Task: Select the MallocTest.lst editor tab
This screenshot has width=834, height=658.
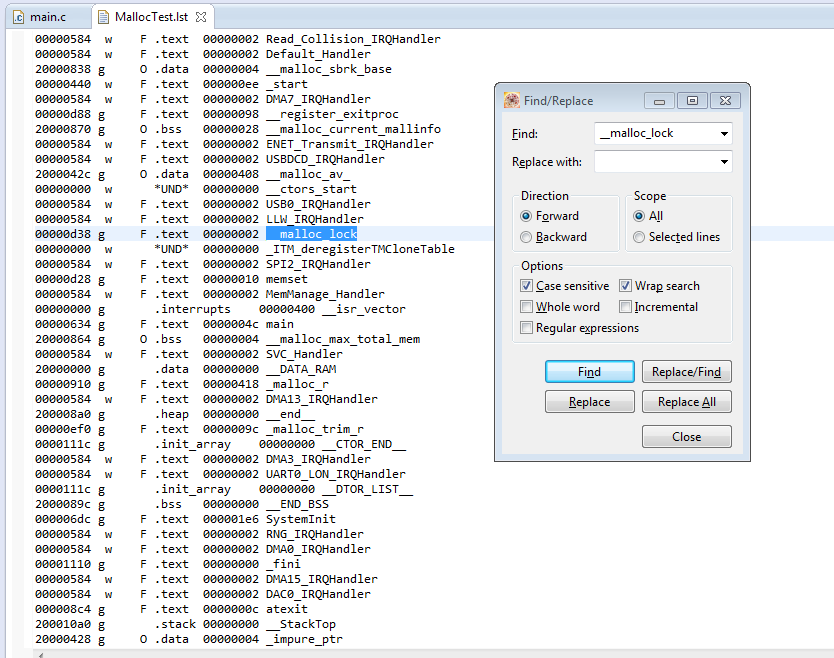Action: [151, 17]
